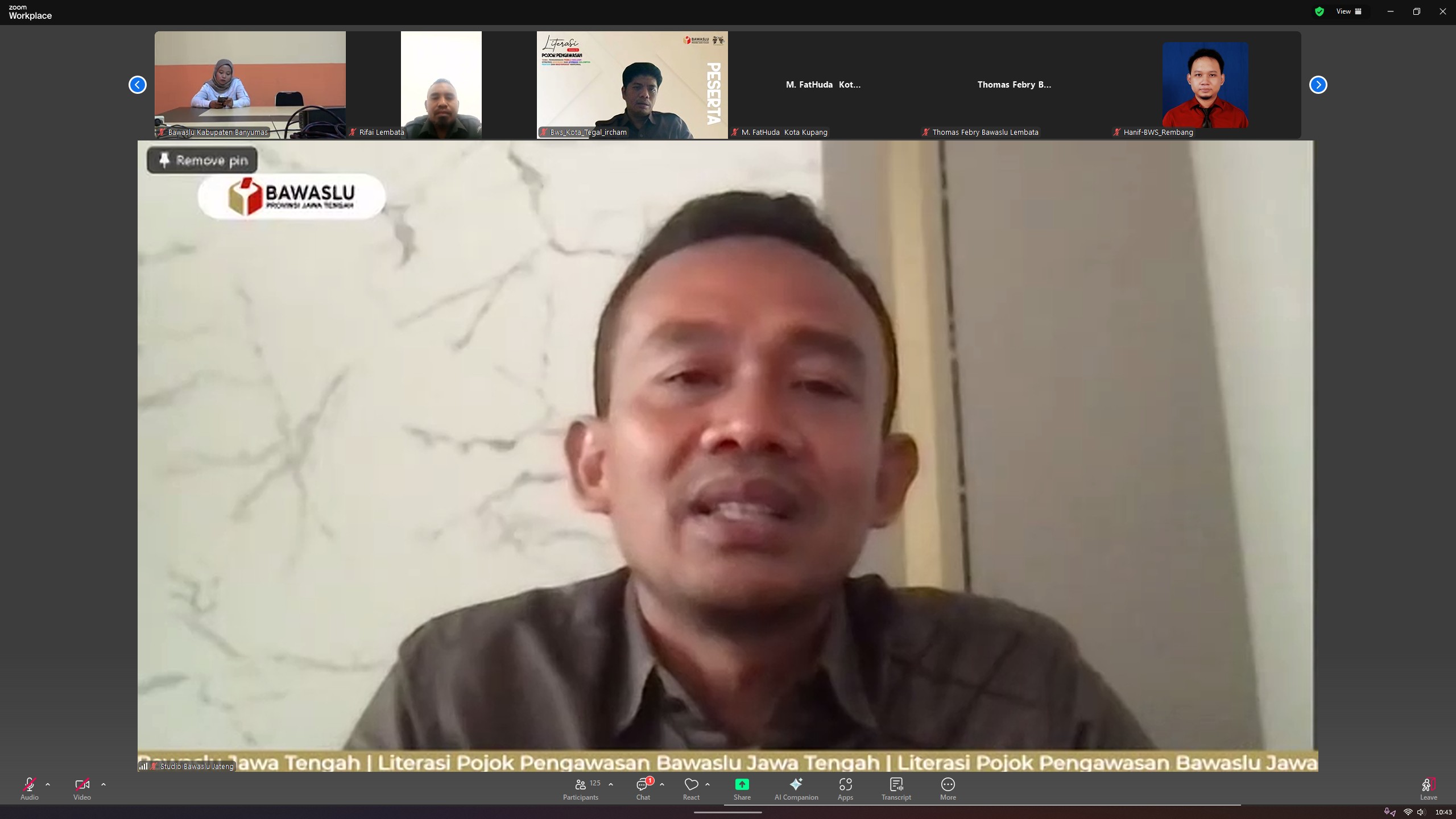Click the Bawaslu Kabupaten Banyumas video thumbnail
Screen dimensions: 1456x819
[250, 85]
